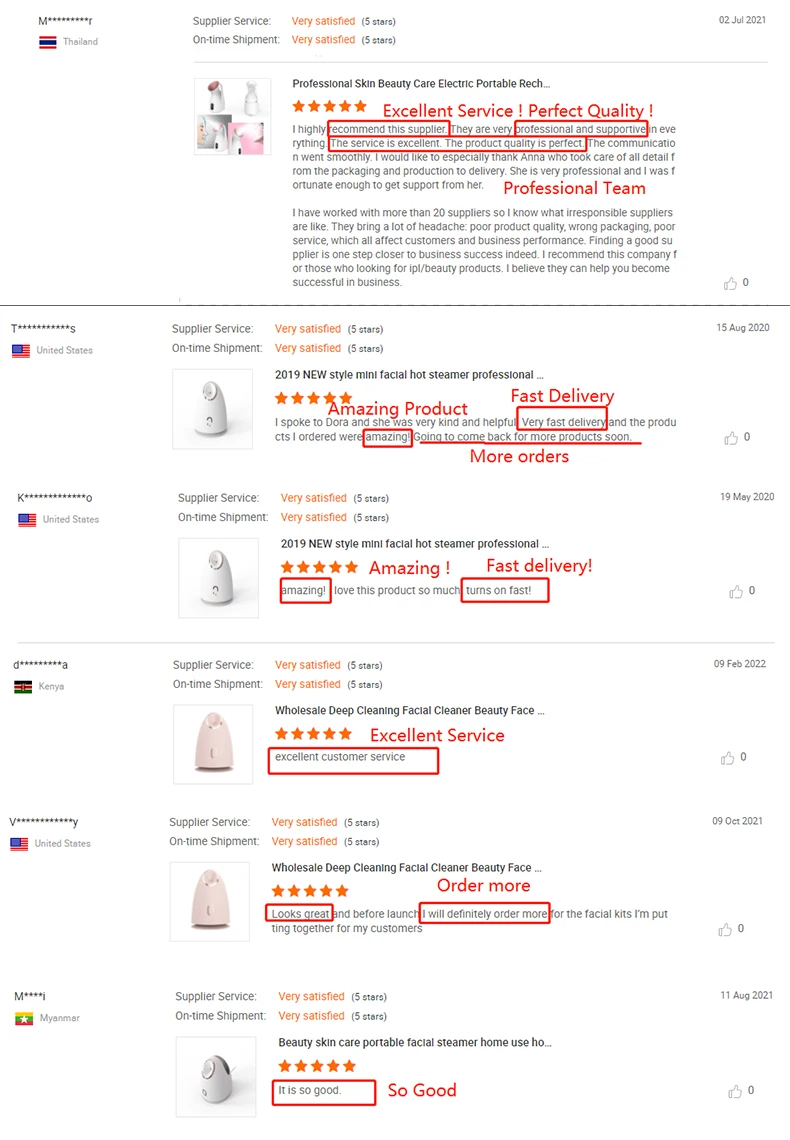Open Professional Skin Beauty Care Electric Portable product link
The image size is (790, 1140).
(421, 84)
